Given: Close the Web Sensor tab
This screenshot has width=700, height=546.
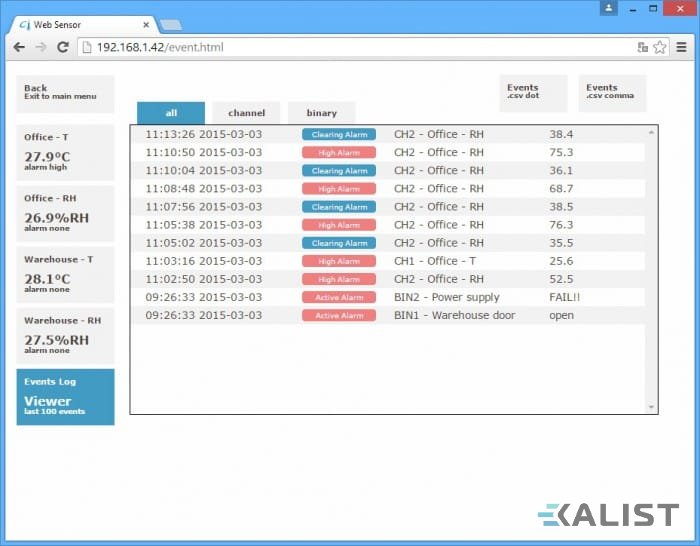Looking at the screenshot, I should [146, 25].
